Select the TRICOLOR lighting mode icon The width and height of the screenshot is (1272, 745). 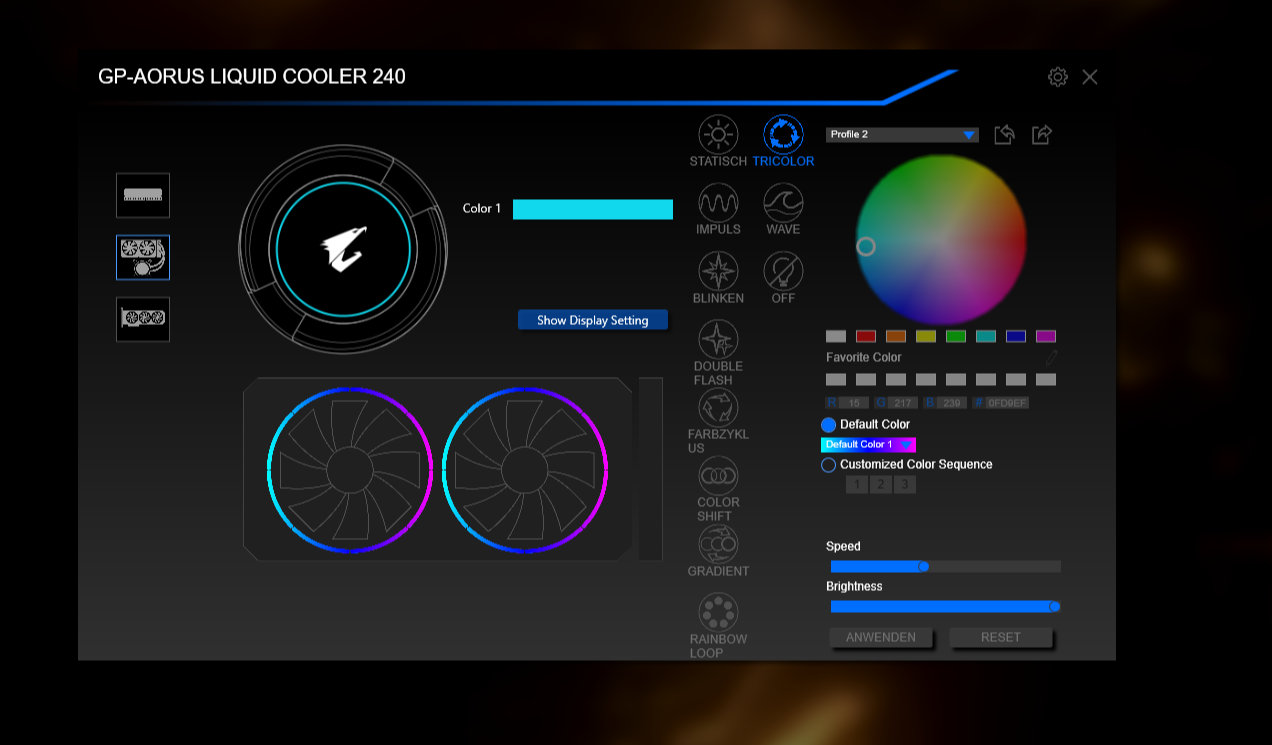pyautogui.click(x=783, y=135)
